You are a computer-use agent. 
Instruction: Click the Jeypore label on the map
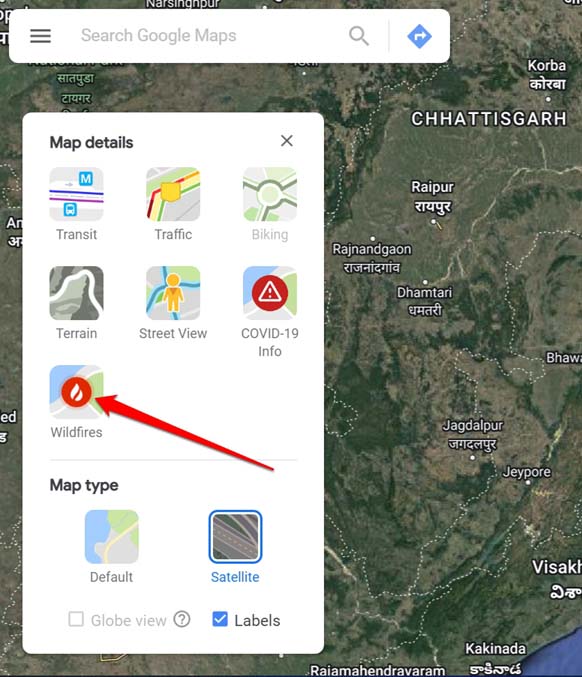click(x=526, y=472)
